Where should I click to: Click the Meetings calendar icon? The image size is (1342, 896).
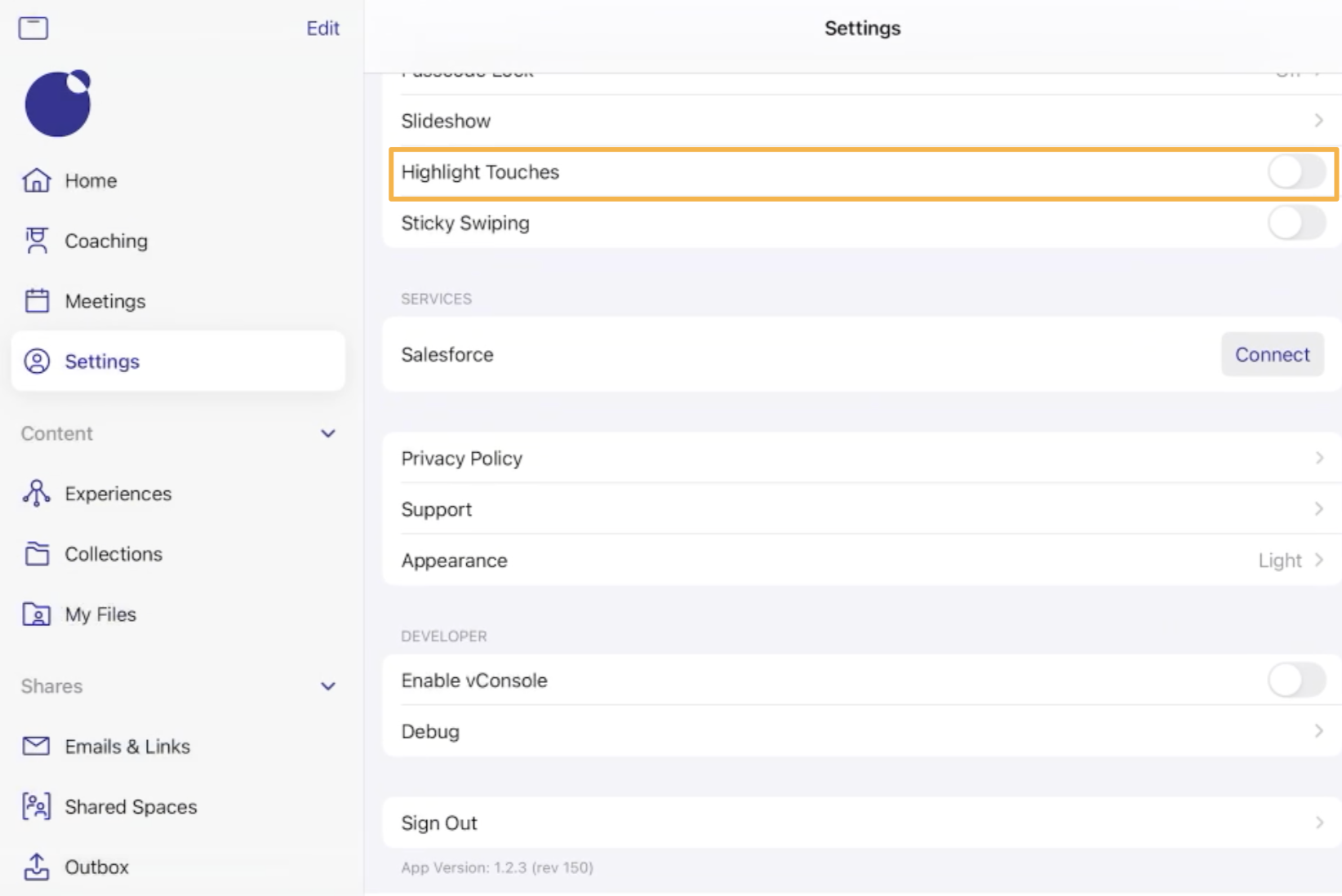(x=37, y=301)
